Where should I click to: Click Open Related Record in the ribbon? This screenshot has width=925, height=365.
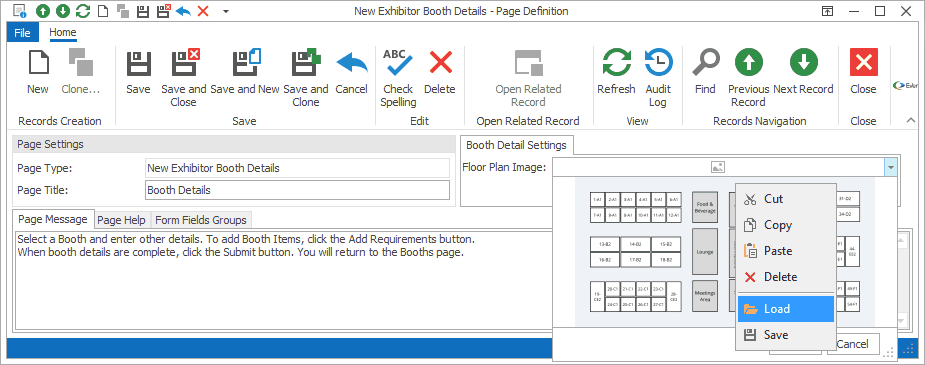(x=528, y=78)
